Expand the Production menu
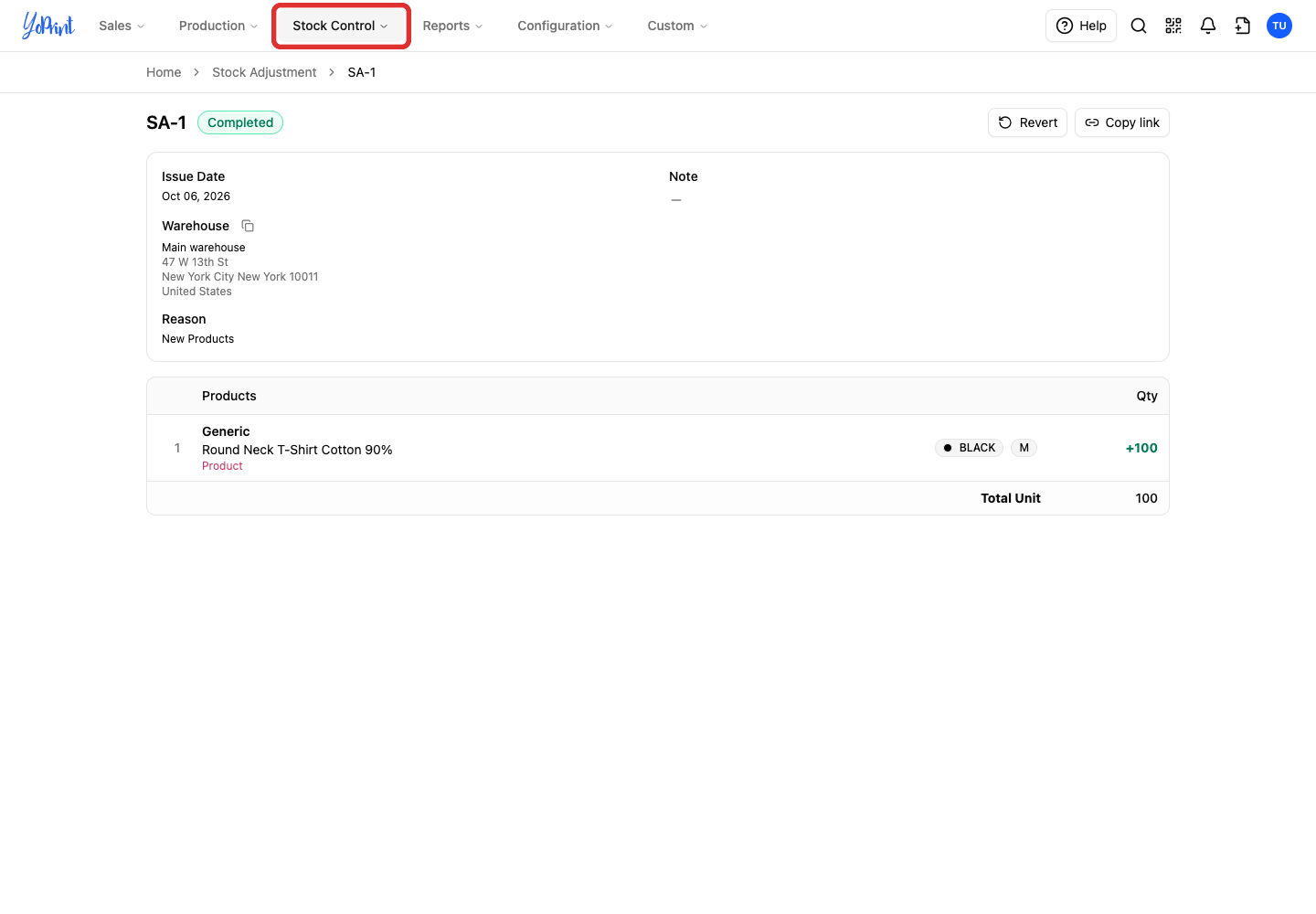The height and width of the screenshot is (914, 1316). click(218, 26)
